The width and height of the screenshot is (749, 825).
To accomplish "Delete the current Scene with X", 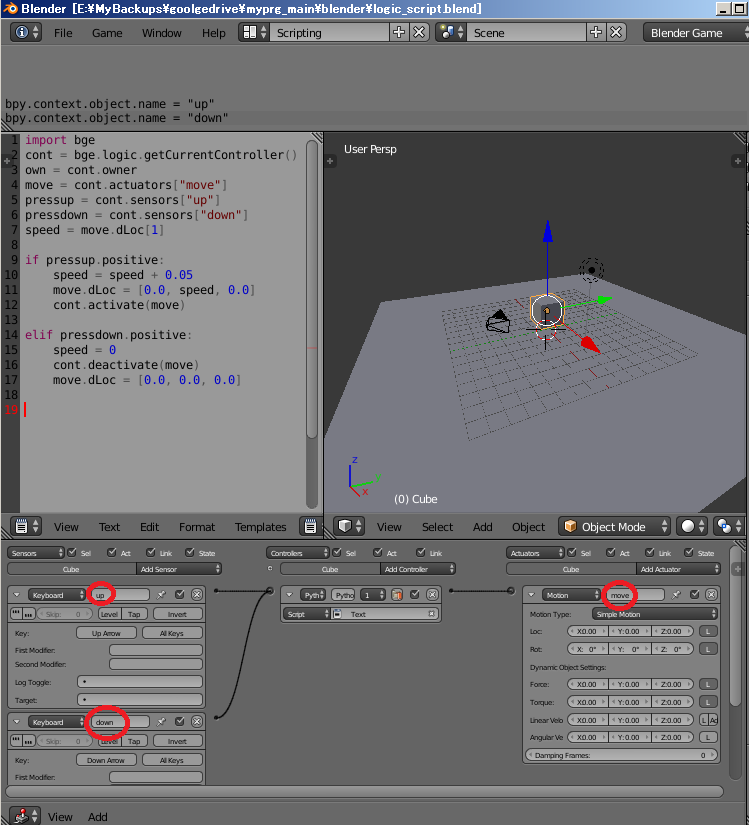I will pos(616,33).
